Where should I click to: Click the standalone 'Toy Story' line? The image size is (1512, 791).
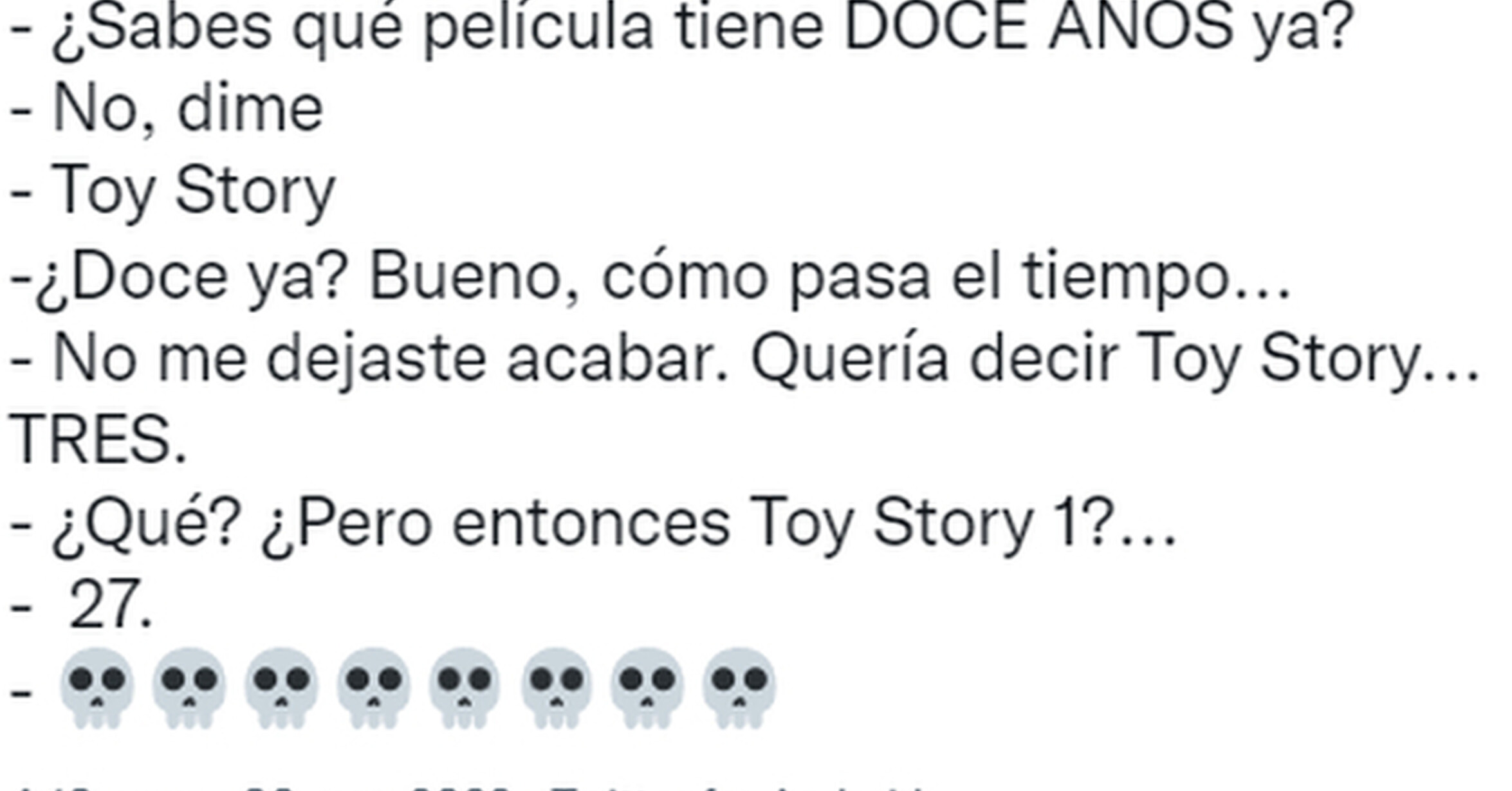[x=172, y=191]
